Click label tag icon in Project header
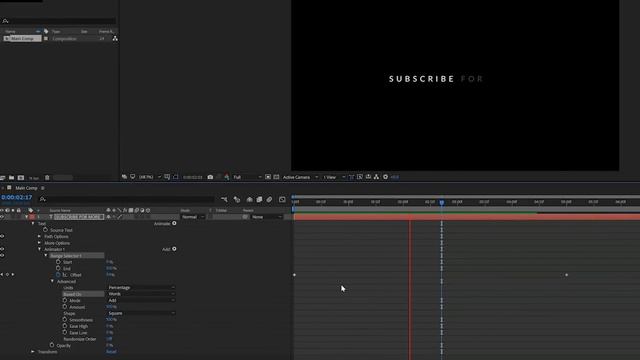The width and height of the screenshot is (640, 360). coord(46,31)
